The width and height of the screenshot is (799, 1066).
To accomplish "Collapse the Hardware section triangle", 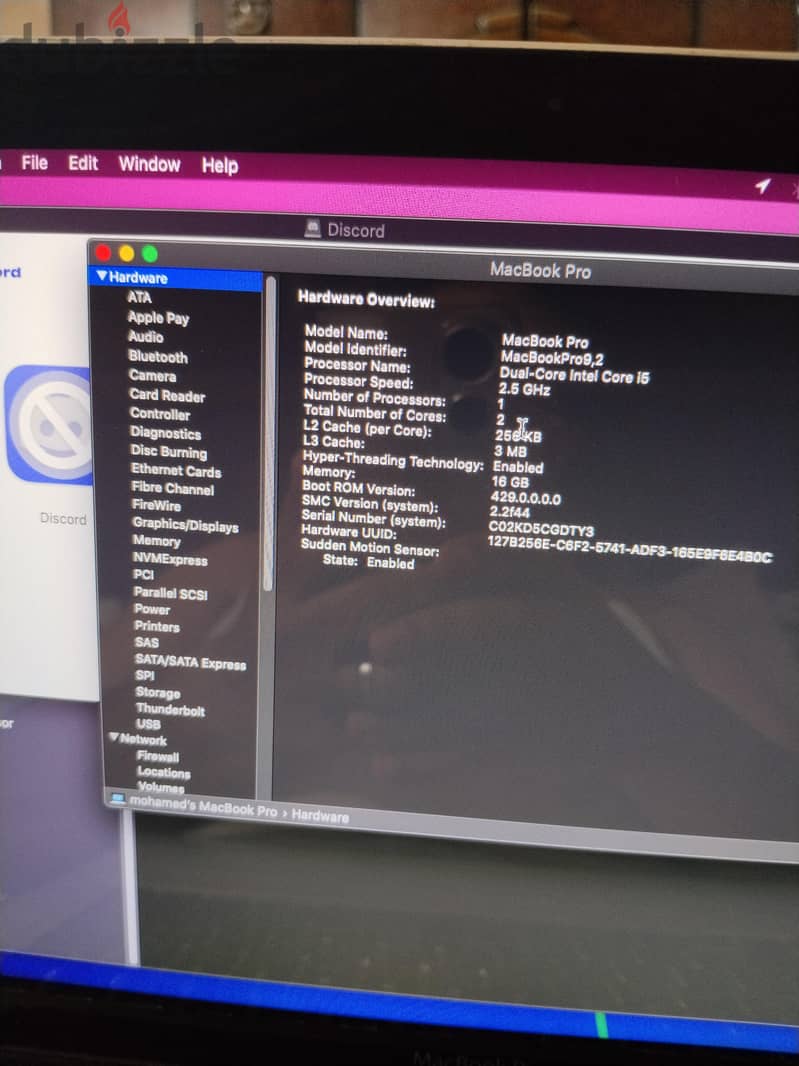I will coord(102,276).
